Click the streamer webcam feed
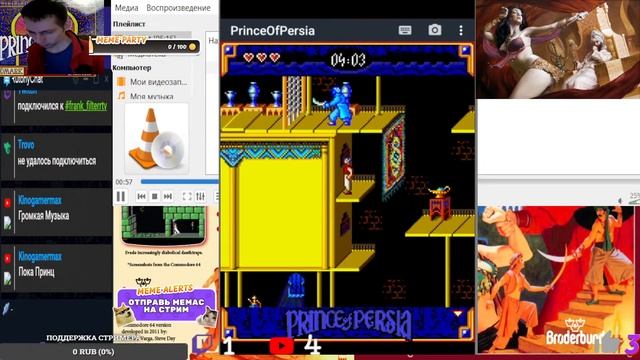The image size is (640, 360). (x=51, y=38)
